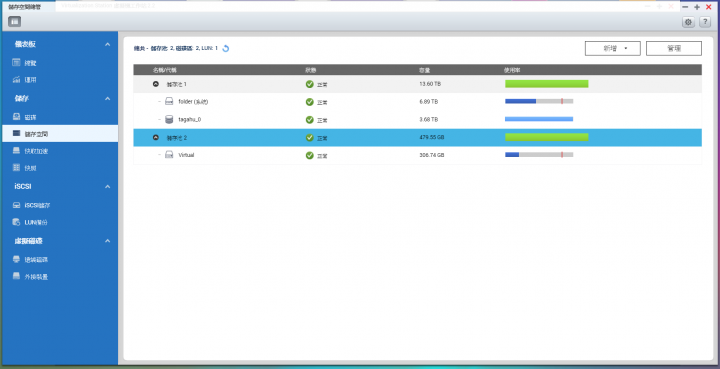Screen dimensions: 720x369
Task: Collapse the Storage Pool 1 row arrow
Action: (156, 84)
